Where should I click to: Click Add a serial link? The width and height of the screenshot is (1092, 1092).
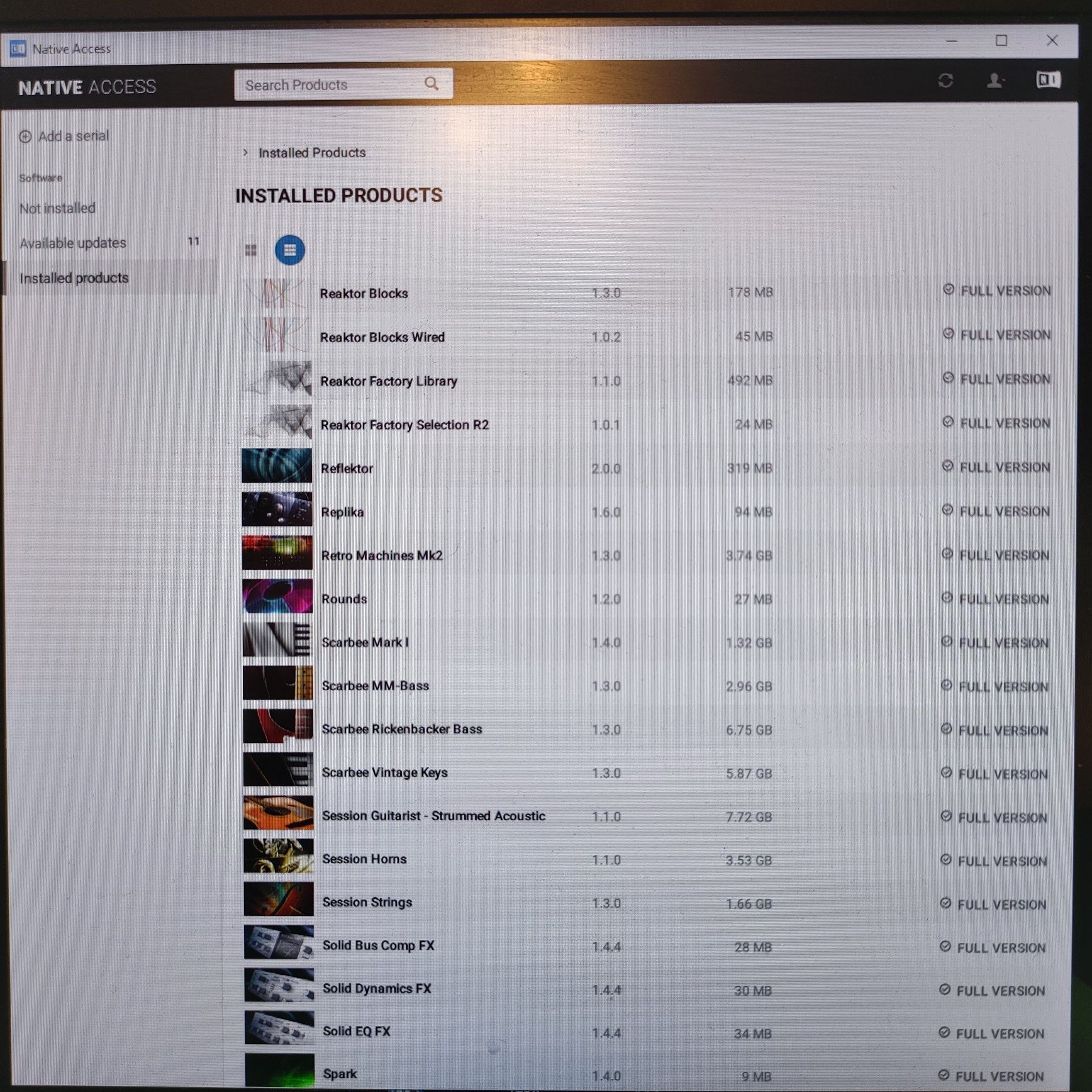point(74,136)
